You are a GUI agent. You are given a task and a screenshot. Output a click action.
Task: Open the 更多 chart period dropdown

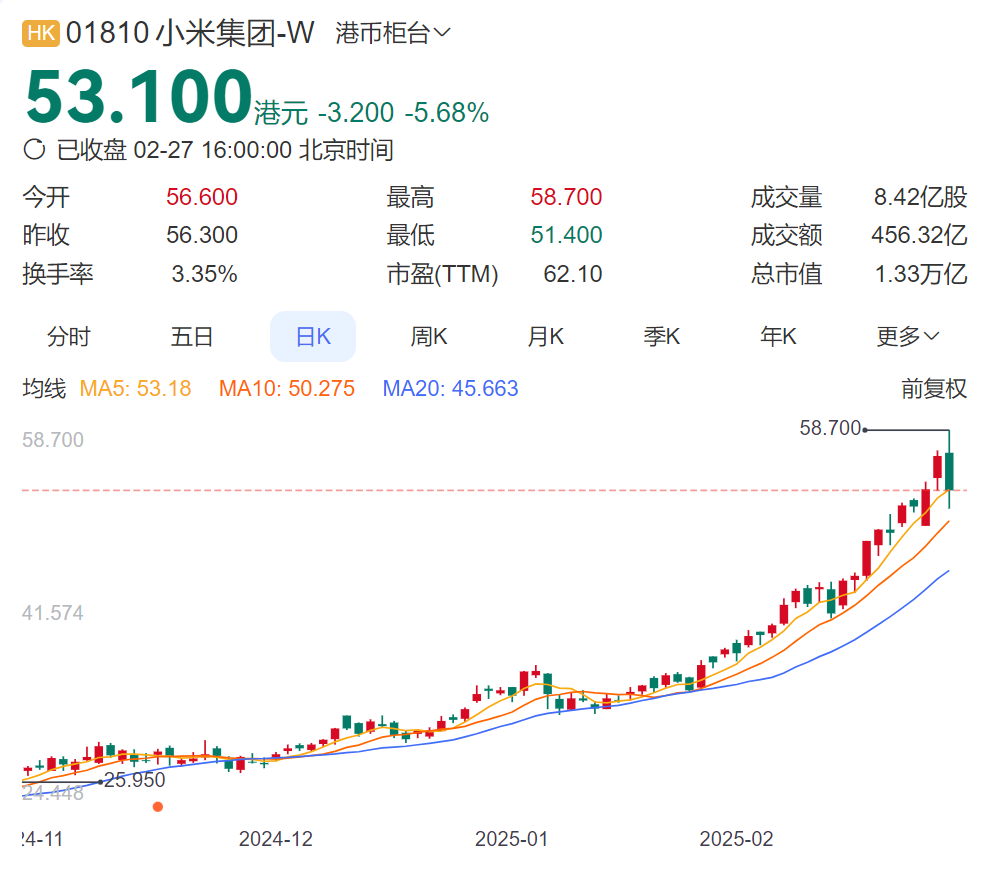(907, 336)
